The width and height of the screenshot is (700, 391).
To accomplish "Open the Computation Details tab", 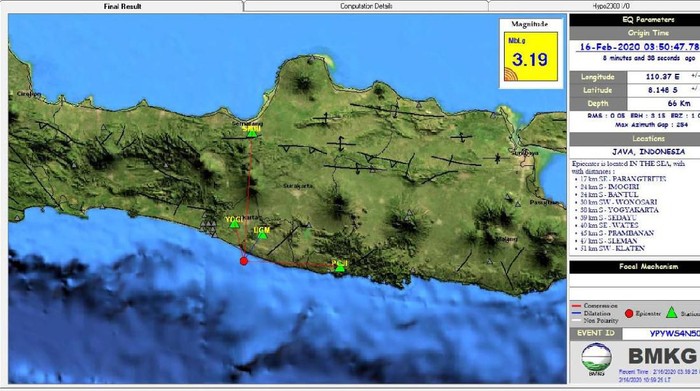I will [x=366, y=6].
